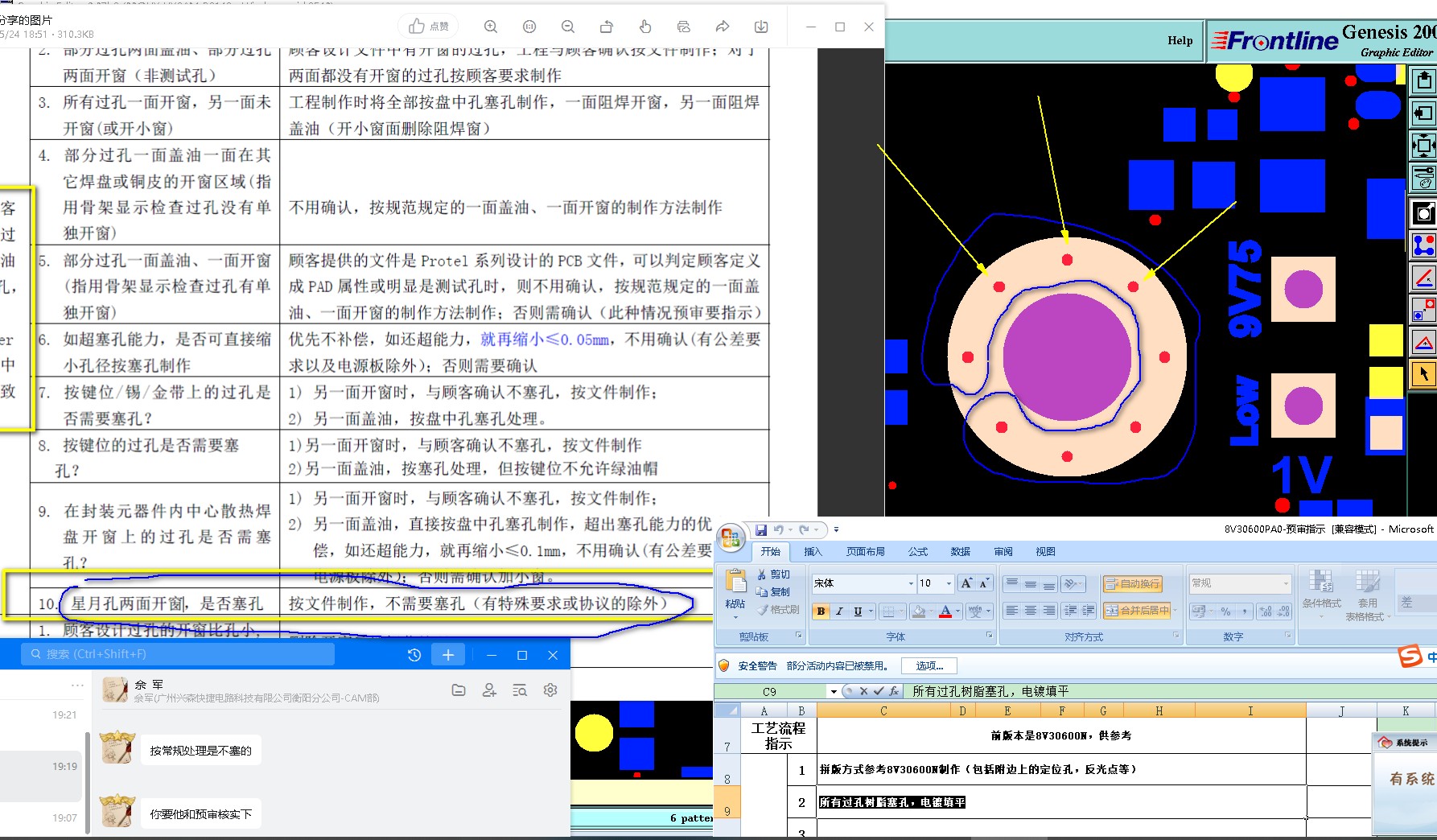Focus the chat 搜索 (Ctrl+Shift+F) box
Screen dimensions: 1437x840
178,654
